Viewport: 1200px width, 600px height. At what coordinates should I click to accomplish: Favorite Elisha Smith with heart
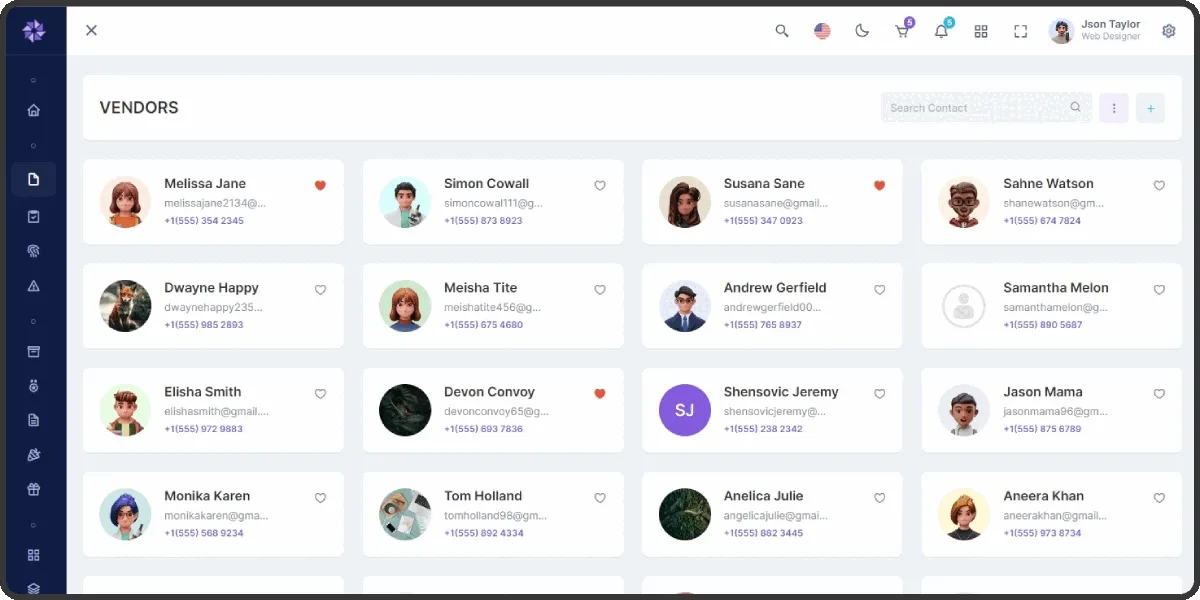tap(320, 394)
